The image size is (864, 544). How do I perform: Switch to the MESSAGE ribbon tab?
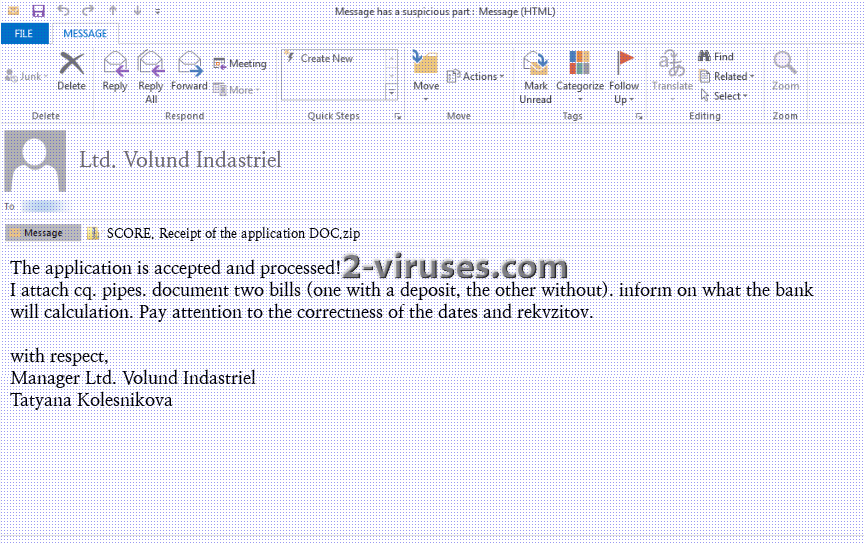[85, 34]
